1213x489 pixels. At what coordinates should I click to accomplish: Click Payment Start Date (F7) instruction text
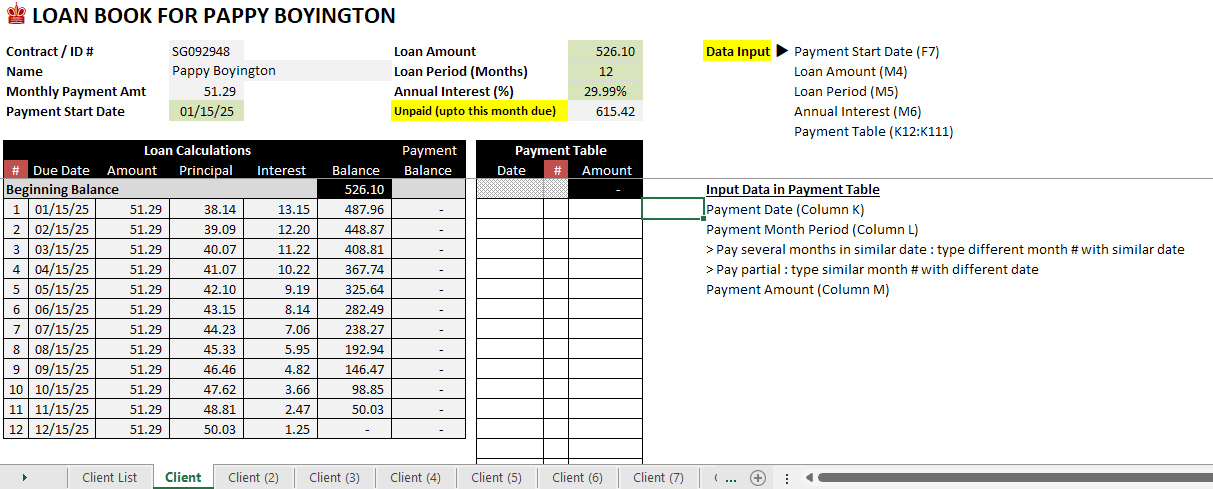pyautogui.click(x=866, y=51)
